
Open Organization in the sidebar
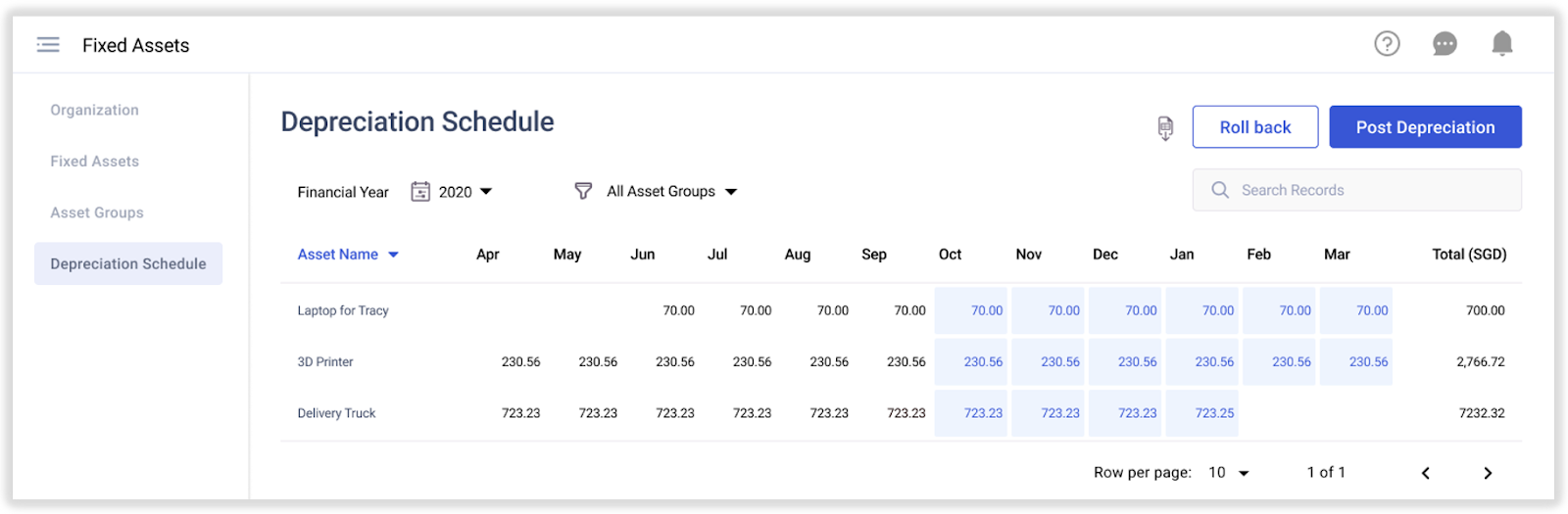tap(95, 111)
